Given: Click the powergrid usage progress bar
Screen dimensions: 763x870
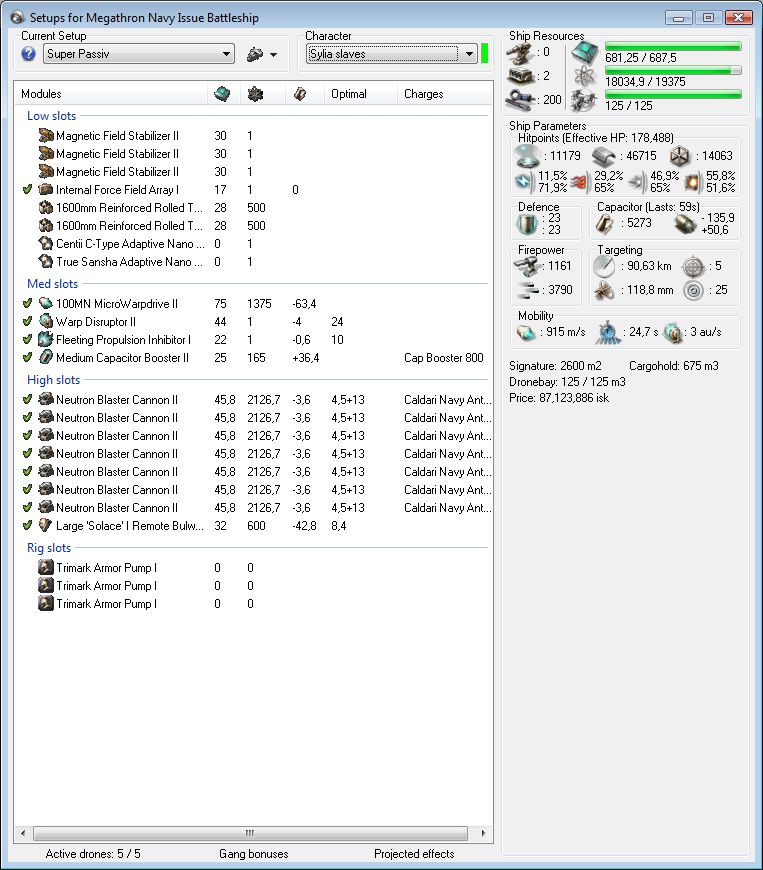Looking at the screenshot, I should [673, 70].
